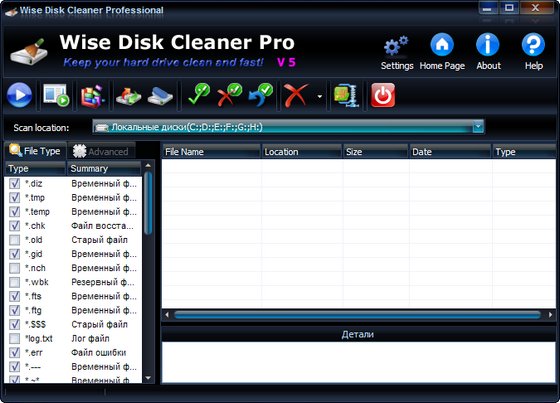Open the Scan location dropdown
This screenshot has height=403, width=560.
[478, 127]
